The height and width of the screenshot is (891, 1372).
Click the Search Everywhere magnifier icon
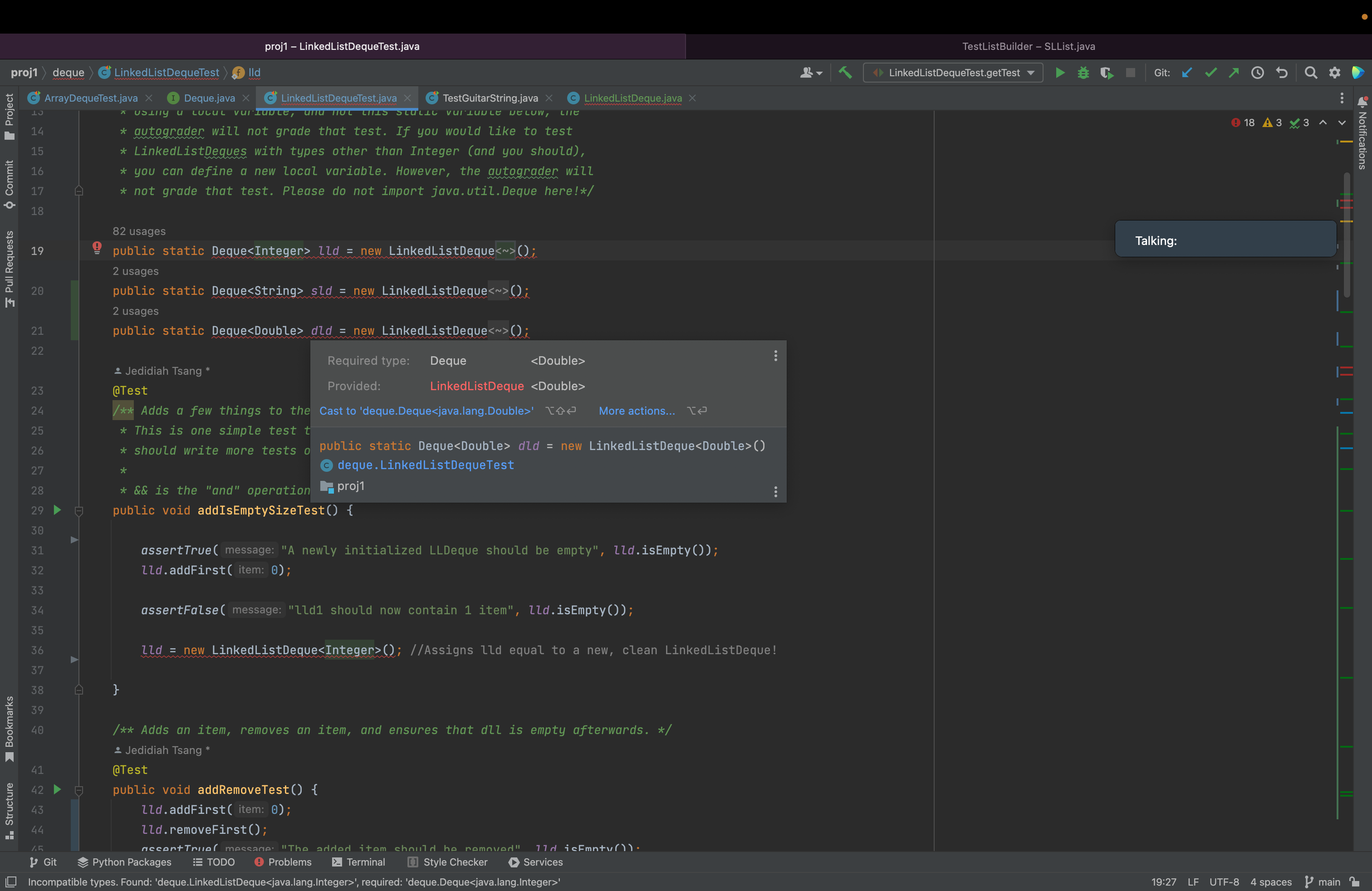pos(1310,73)
